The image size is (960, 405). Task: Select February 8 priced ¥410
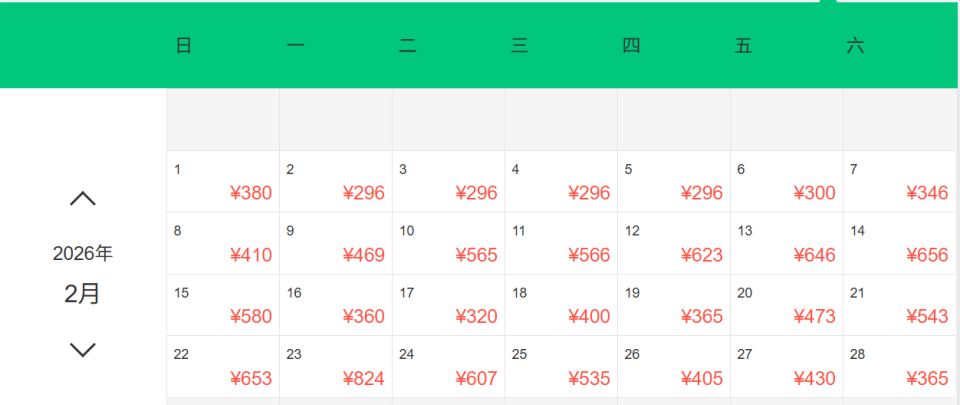click(x=223, y=244)
